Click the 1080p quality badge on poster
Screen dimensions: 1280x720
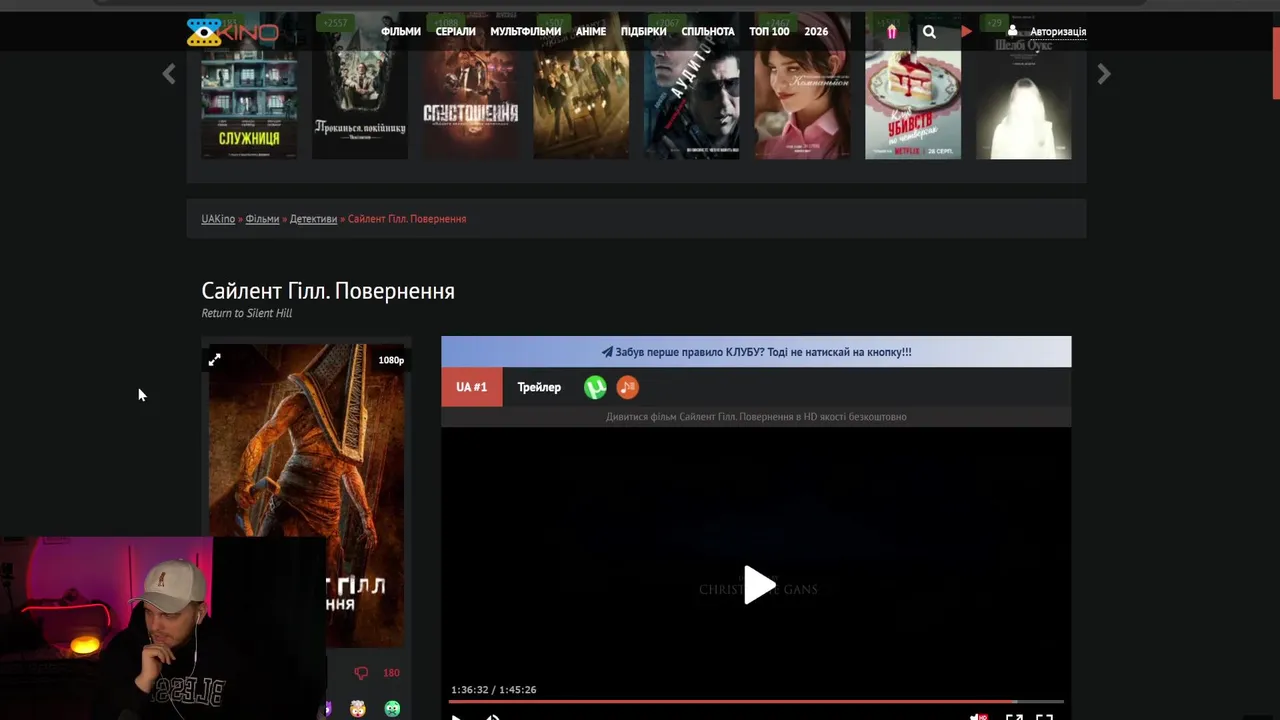pos(391,360)
